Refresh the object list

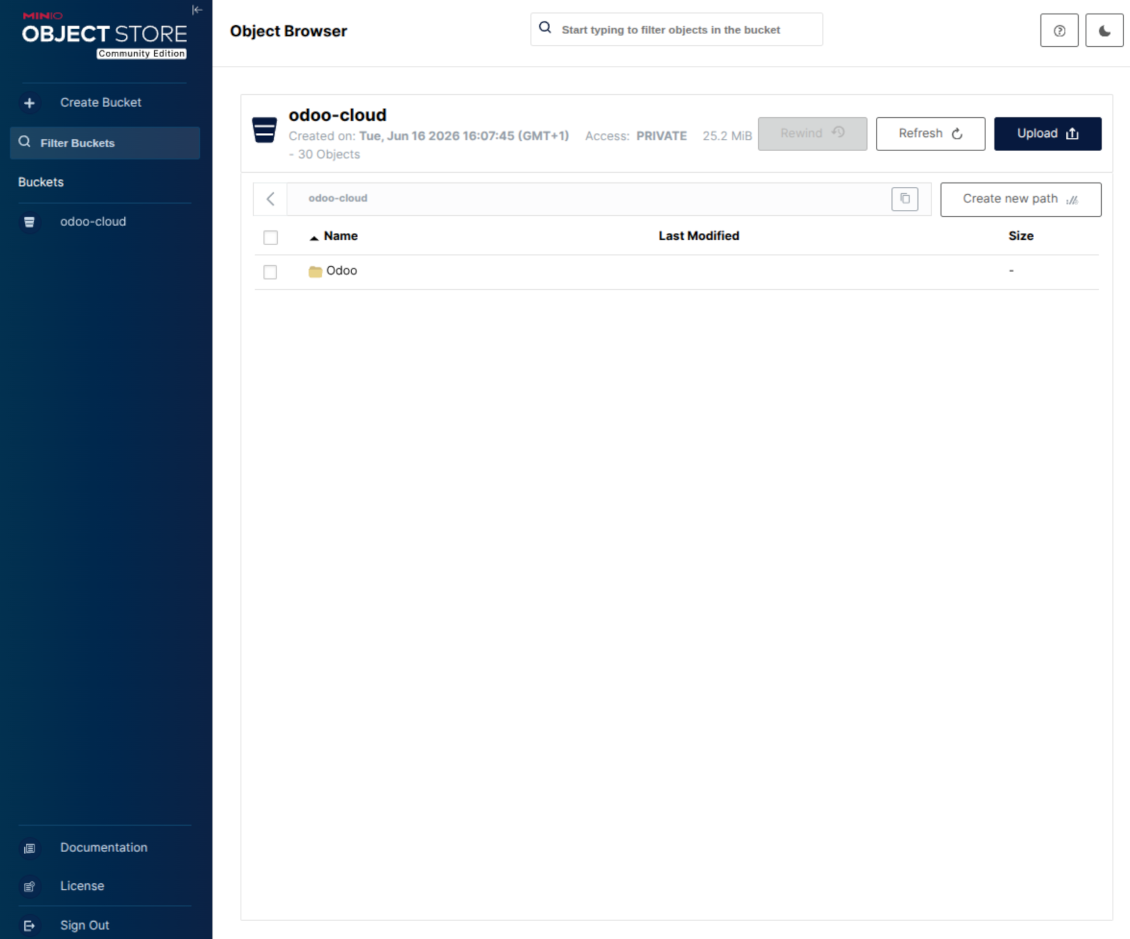tap(930, 133)
